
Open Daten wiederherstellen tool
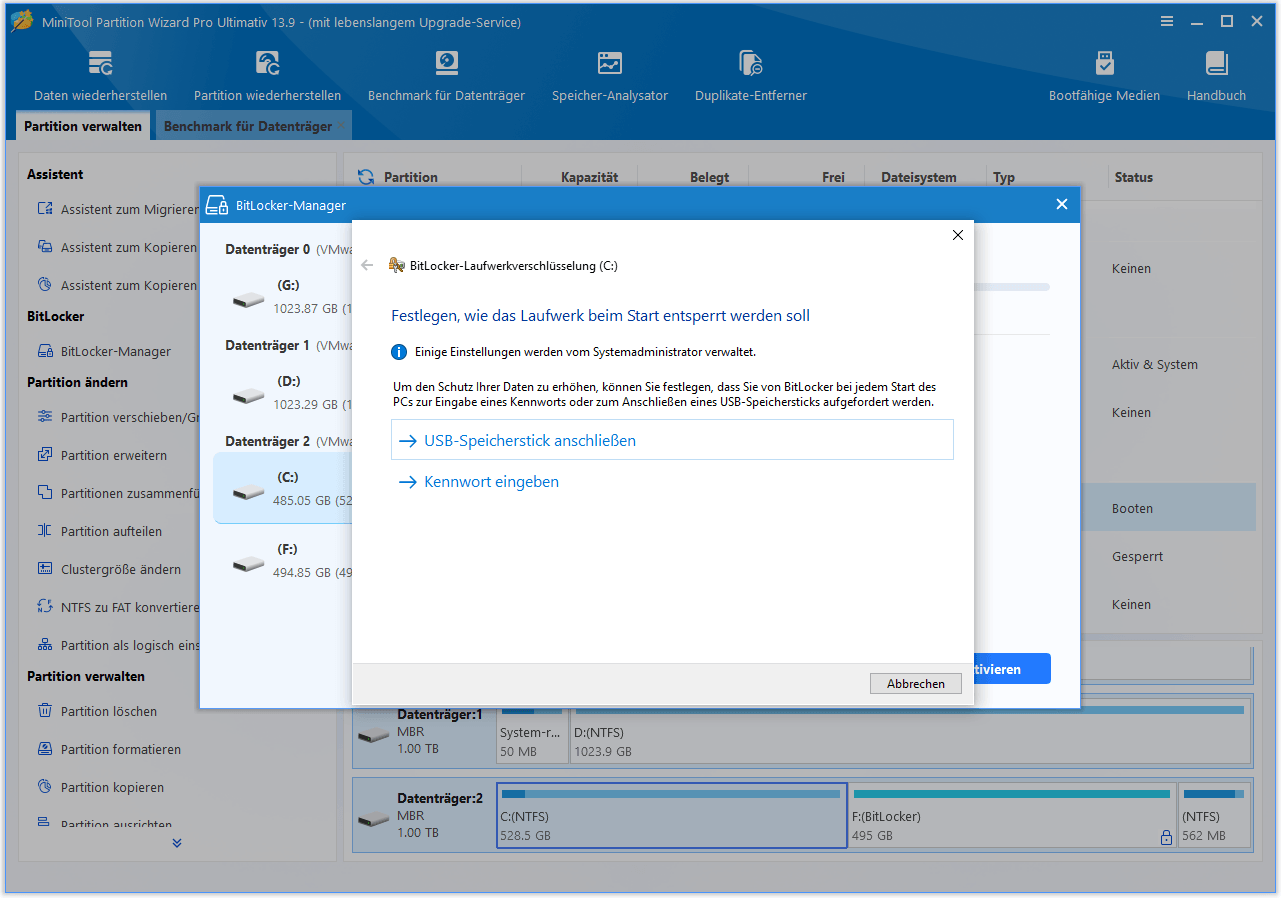pos(100,76)
